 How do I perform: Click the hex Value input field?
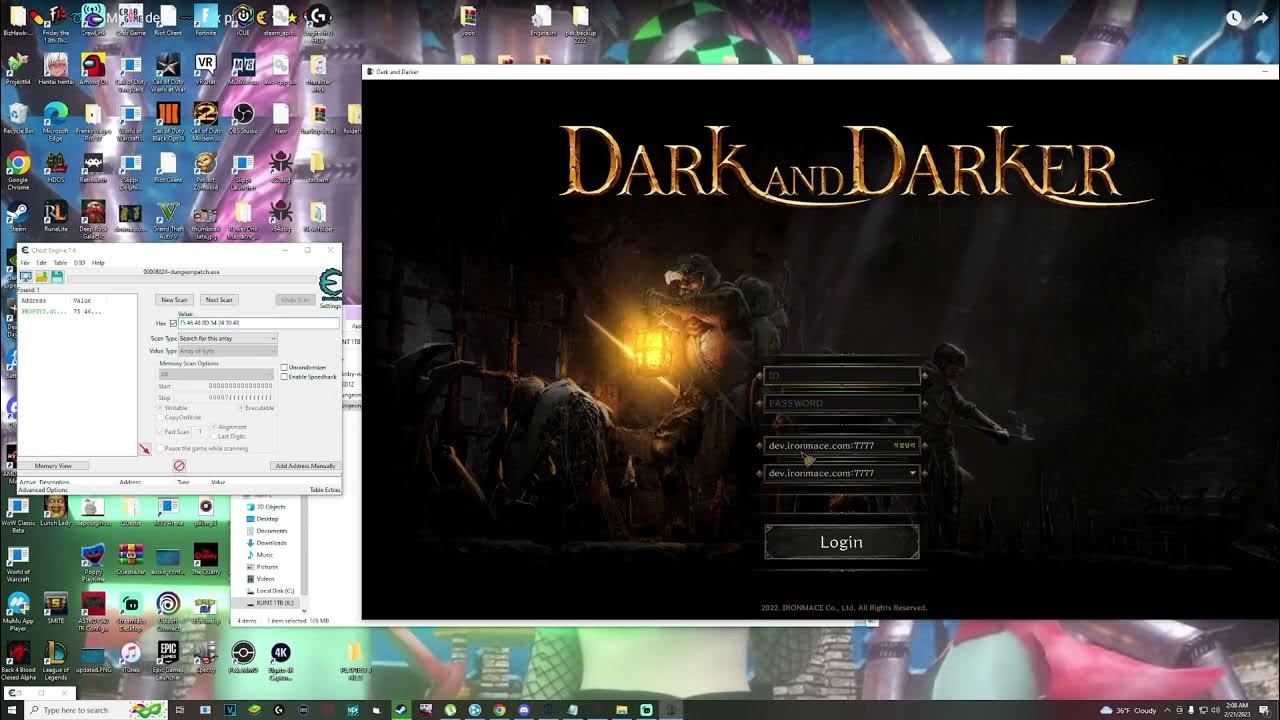click(x=258, y=323)
